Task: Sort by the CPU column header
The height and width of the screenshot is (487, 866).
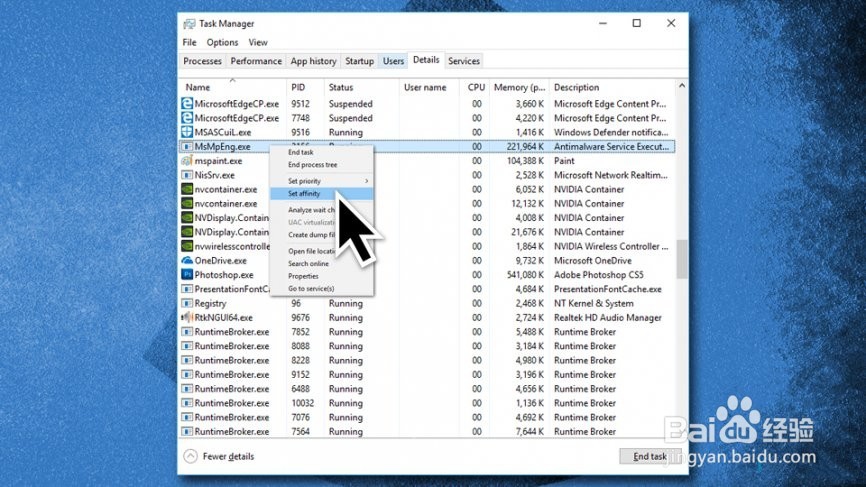Action: tap(474, 87)
